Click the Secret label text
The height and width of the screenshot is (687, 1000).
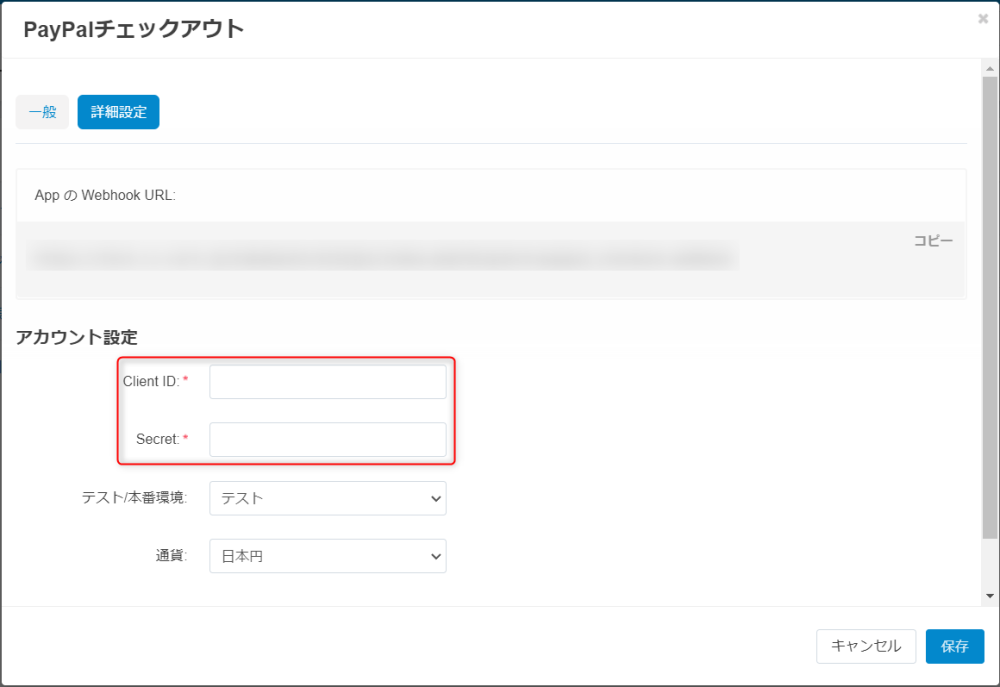pos(157,439)
